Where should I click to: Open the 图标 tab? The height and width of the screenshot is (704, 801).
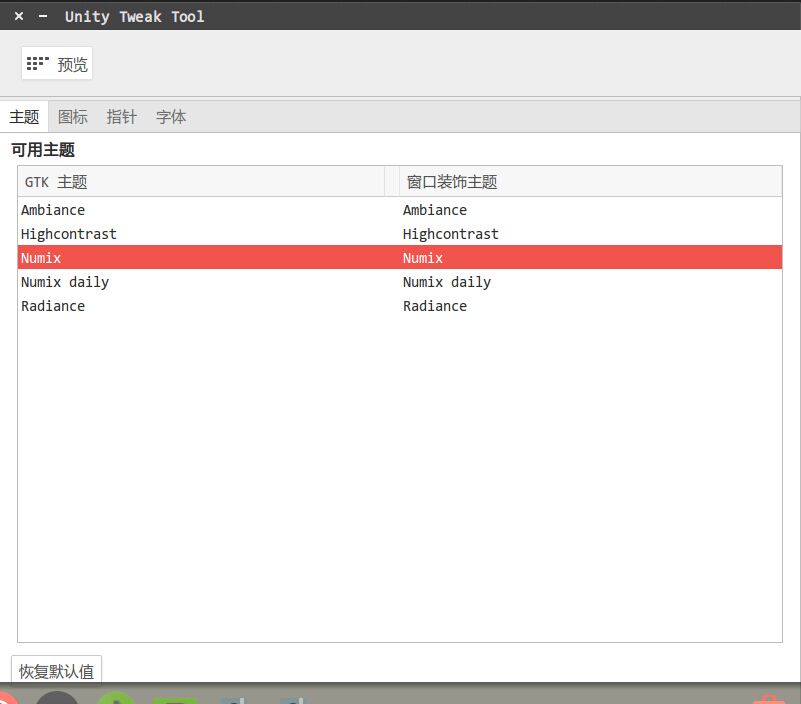(x=73, y=117)
